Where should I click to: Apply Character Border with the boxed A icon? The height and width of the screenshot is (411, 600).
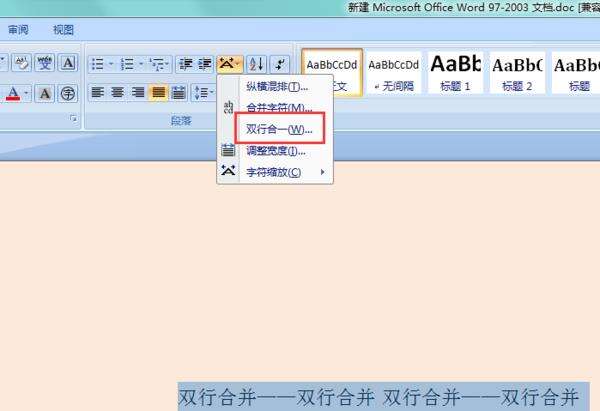68,63
